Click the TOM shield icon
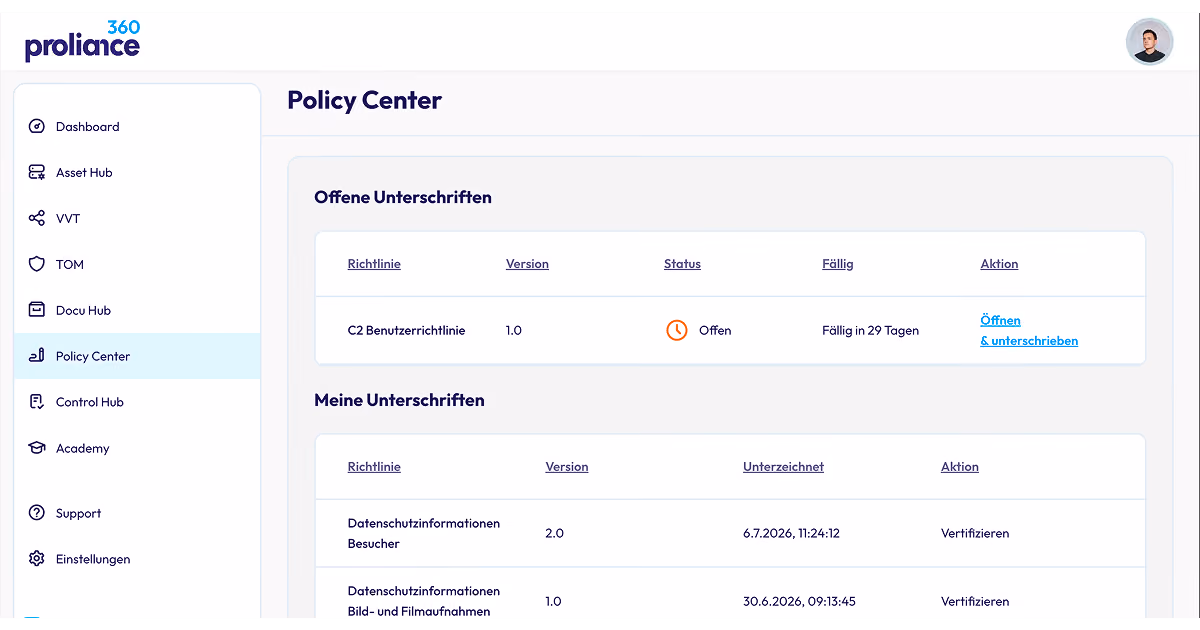The height and width of the screenshot is (630, 1200). (x=37, y=265)
